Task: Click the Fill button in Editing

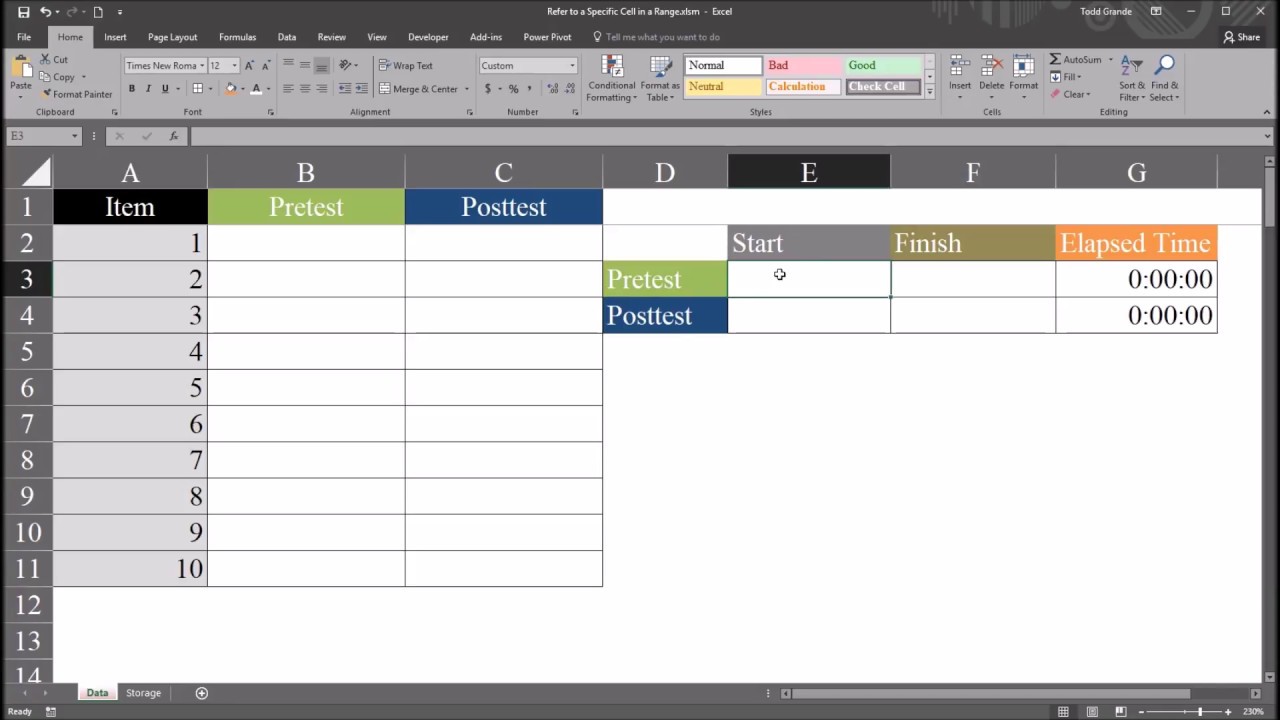Action: (x=1066, y=77)
